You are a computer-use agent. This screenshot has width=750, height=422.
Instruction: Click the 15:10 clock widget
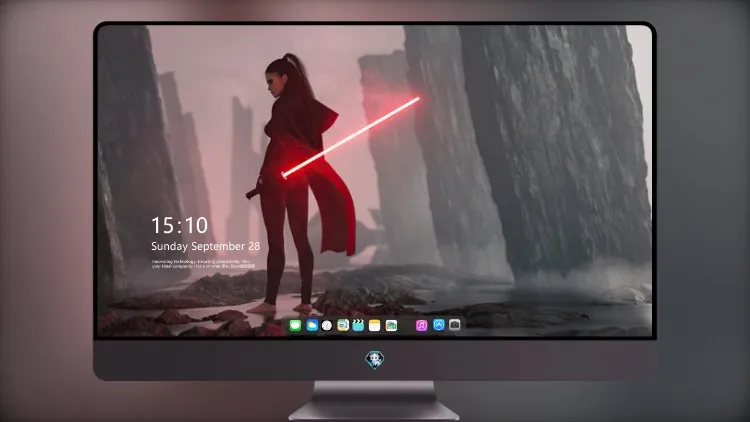[x=179, y=225]
